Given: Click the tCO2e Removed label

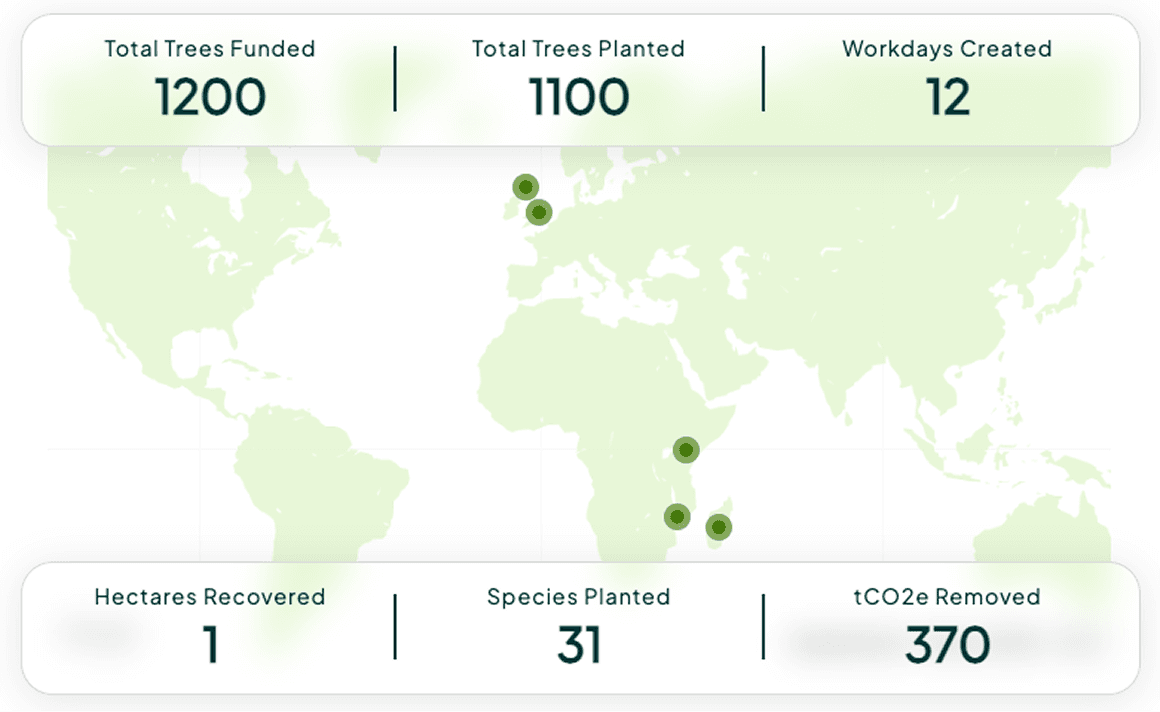Looking at the screenshot, I should pos(947,597).
